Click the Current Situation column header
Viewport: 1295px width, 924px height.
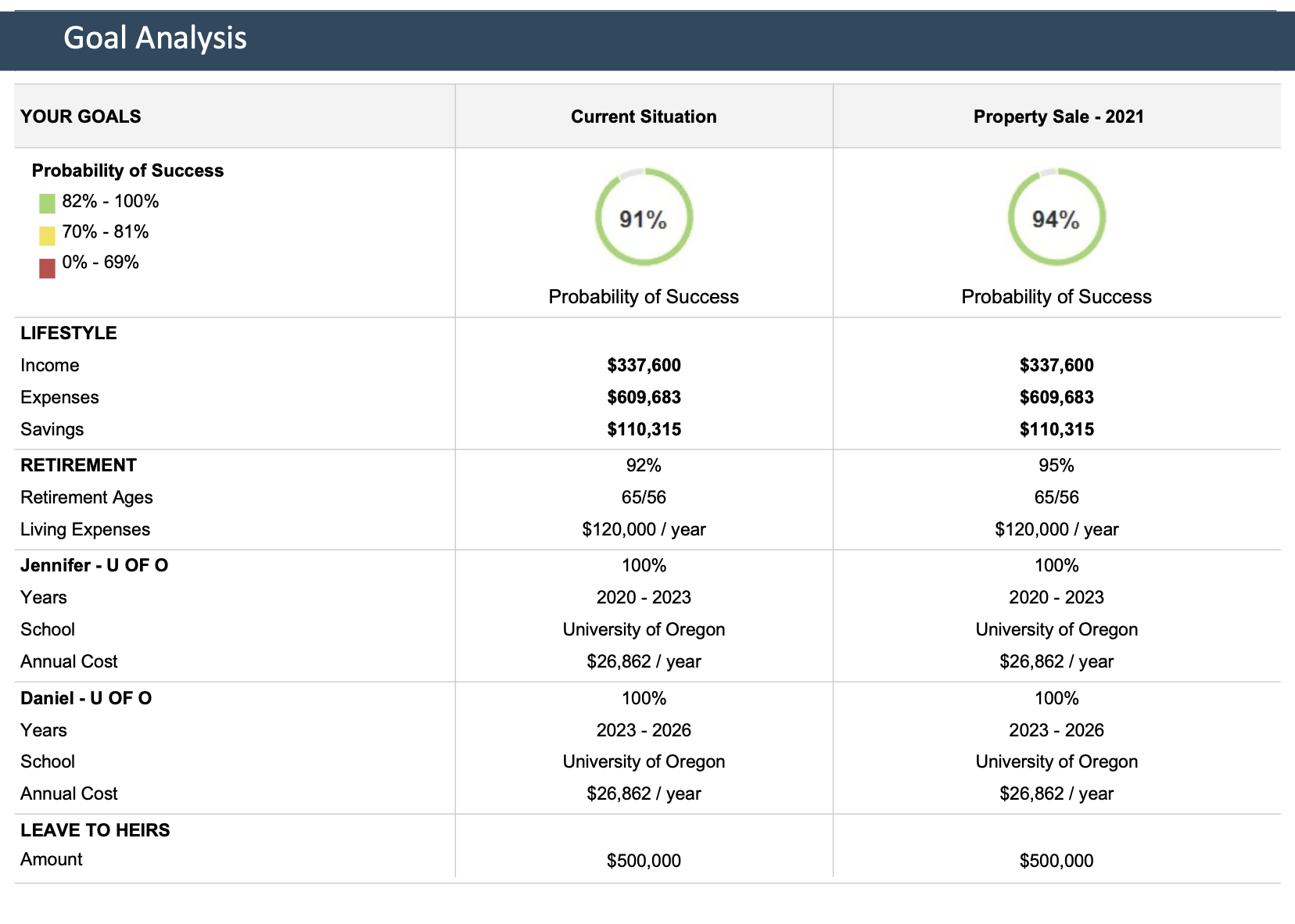pos(644,116)
